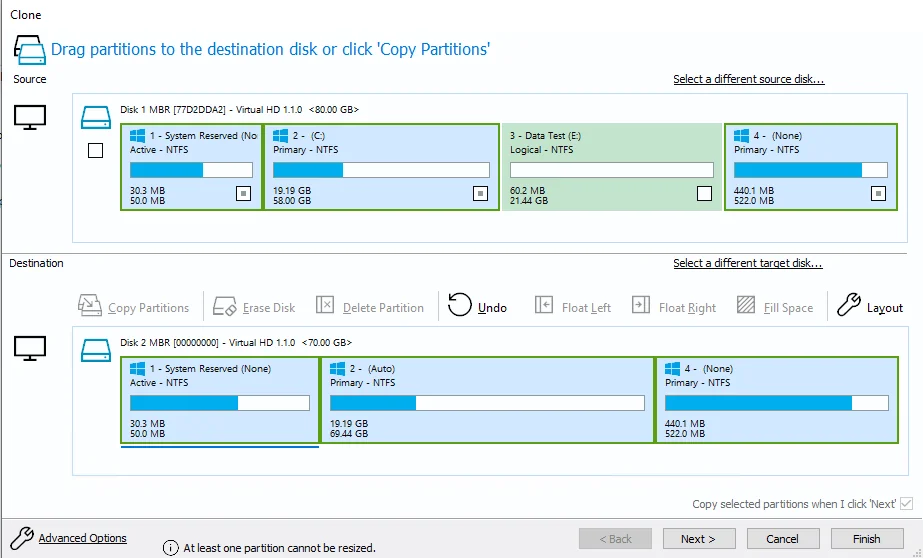Click the Cancel button
The width and height of the screenshot is (923, 558).
pos(783,539)
